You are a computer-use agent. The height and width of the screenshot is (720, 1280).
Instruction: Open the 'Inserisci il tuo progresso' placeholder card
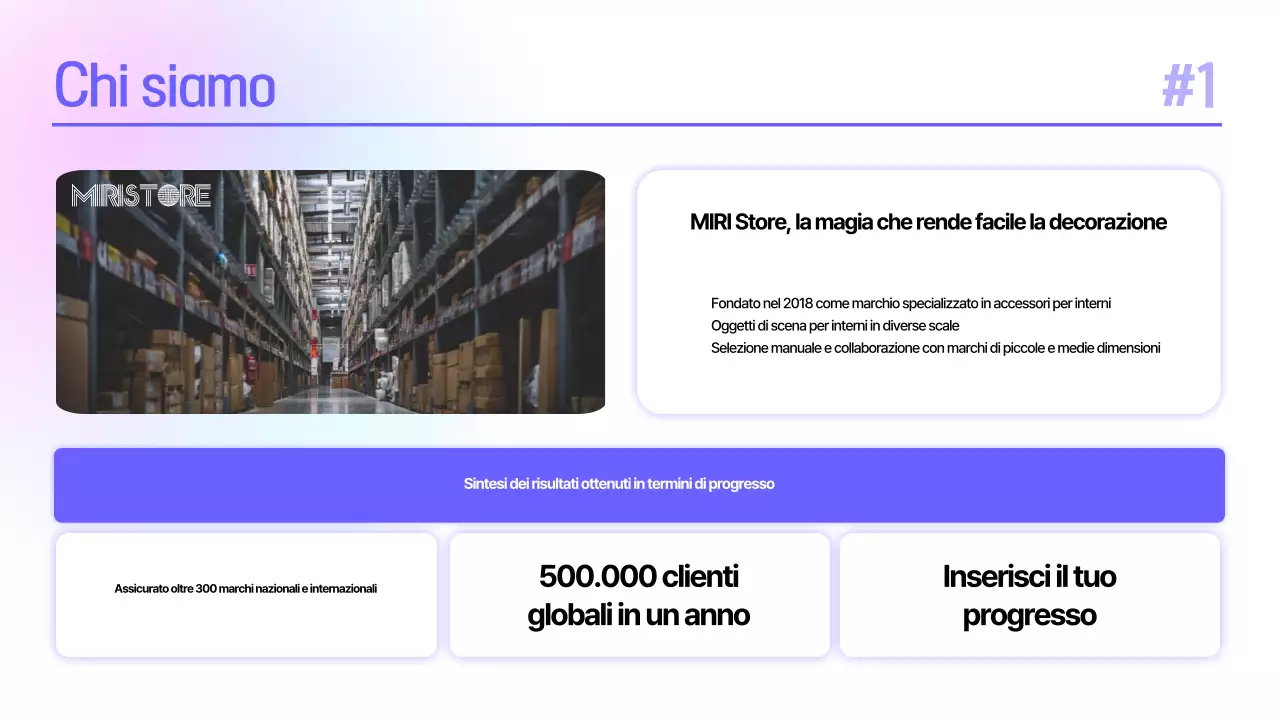click(1030, 594)
